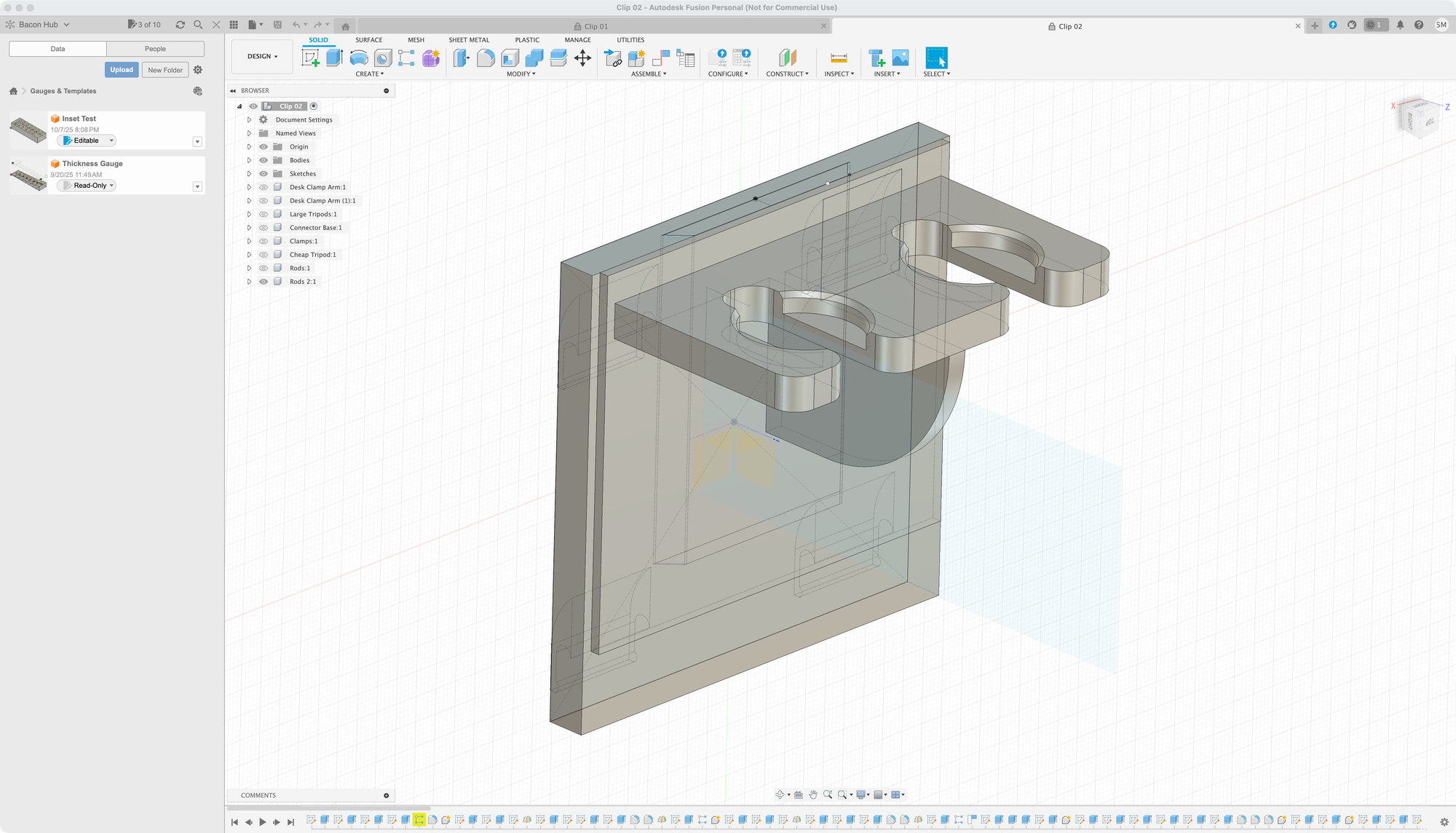The width and height of the screenshot is (1456, 833).
Task: Toggle visibility of the Sketches folder
Action: click(264, 173)
